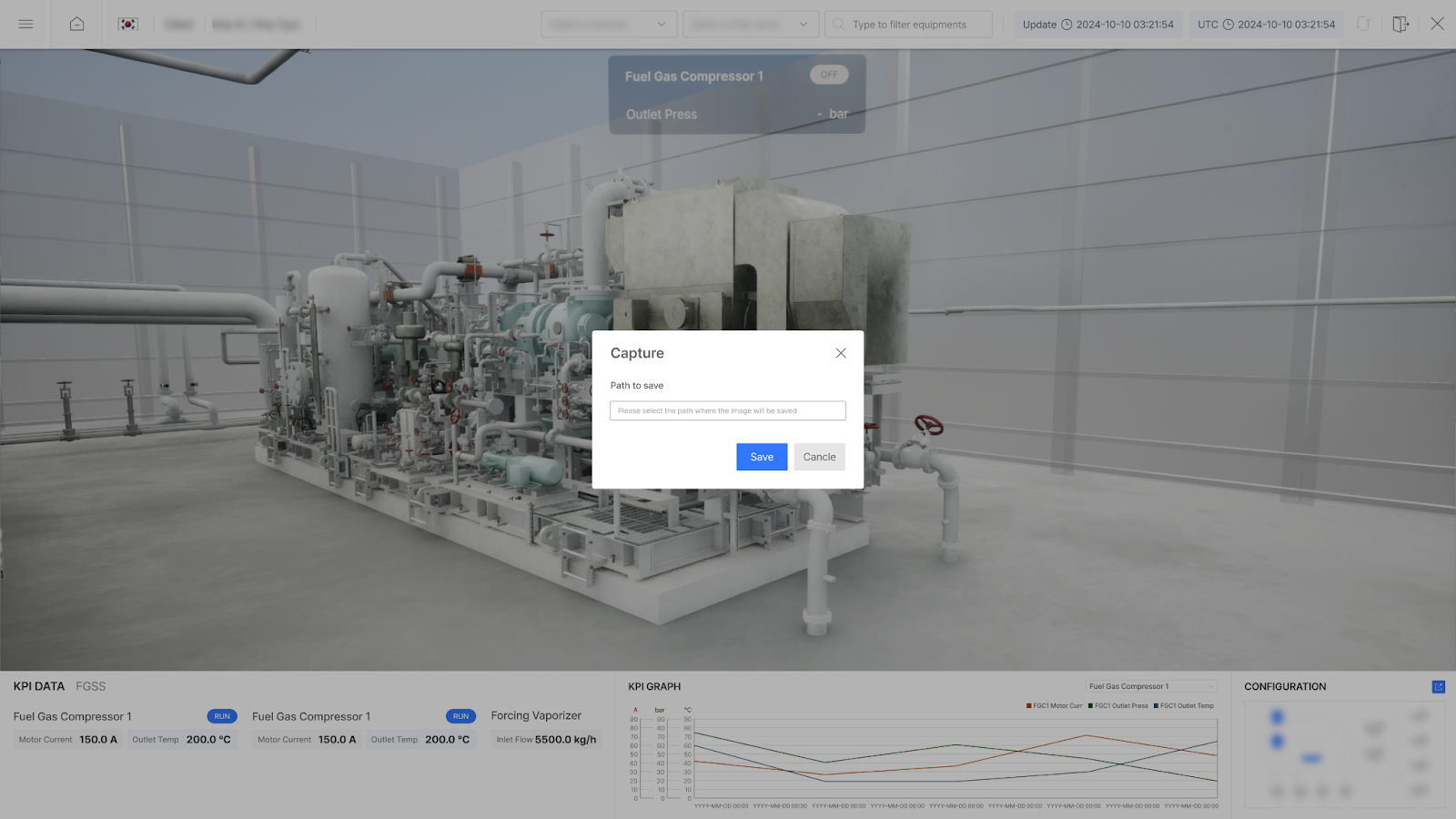Click the CONFIGURATION heading

pos(1285,687)
